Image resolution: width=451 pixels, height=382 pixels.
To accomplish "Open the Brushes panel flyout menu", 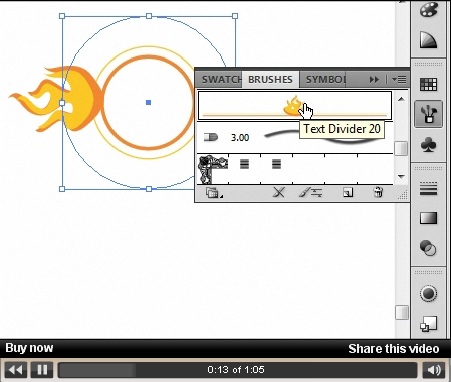I will coord(399,80).
